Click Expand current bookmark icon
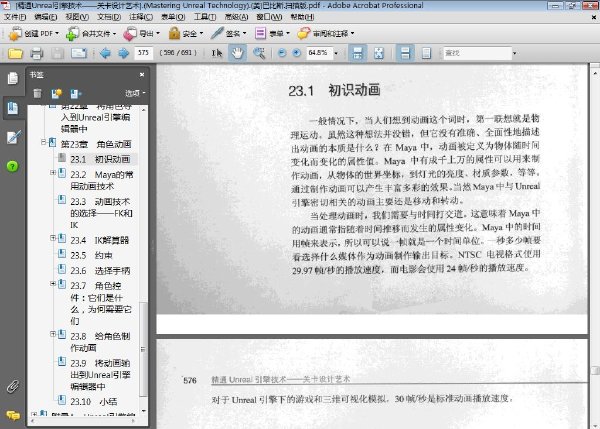Screen dimensions: 600x429 click(x=76, y=93)
